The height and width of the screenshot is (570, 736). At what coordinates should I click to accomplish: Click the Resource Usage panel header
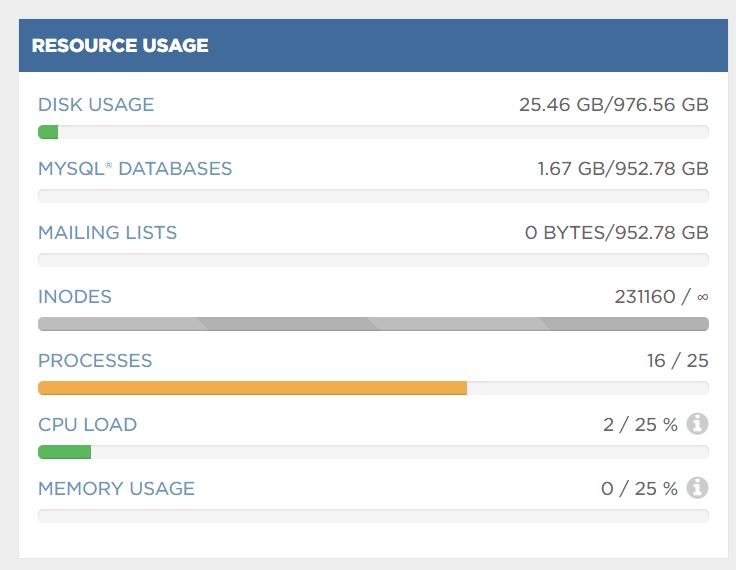(x=373, y=46)
